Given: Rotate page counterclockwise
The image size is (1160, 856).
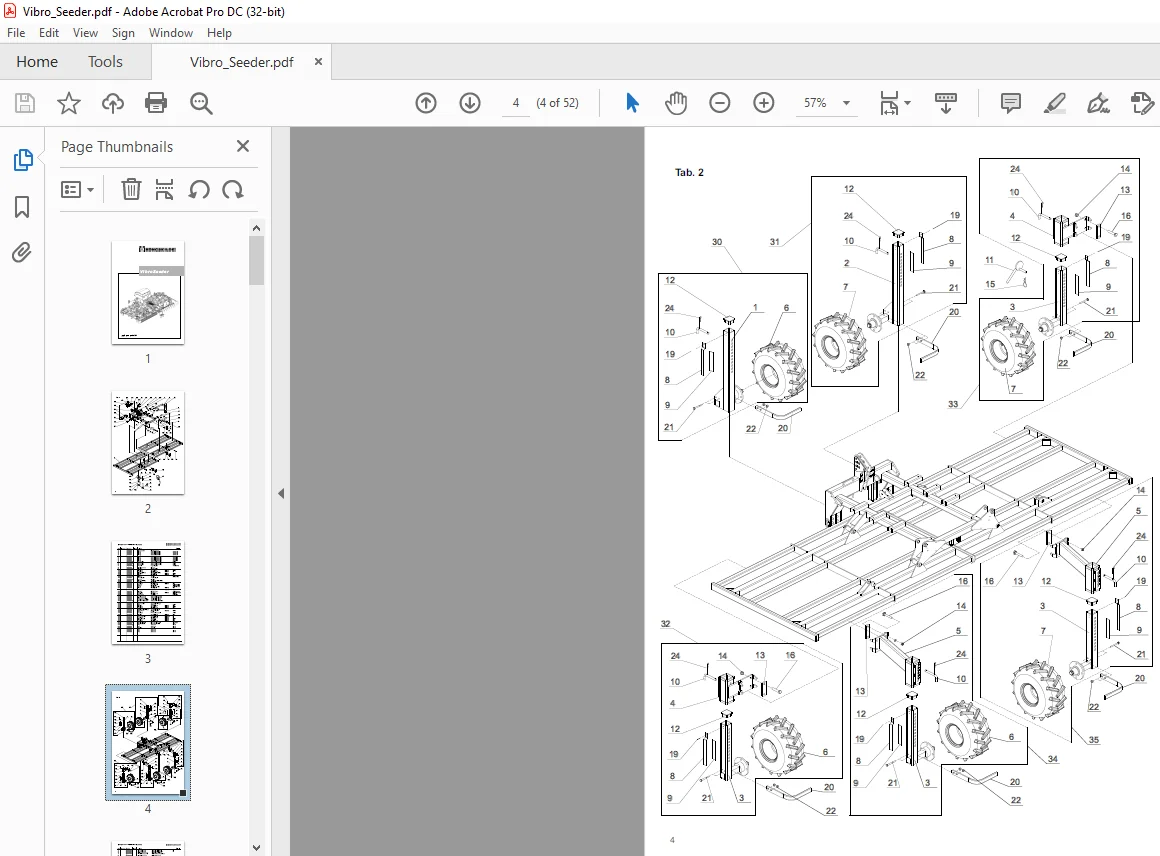Looking at the screenshot, I should pos(198,190).
